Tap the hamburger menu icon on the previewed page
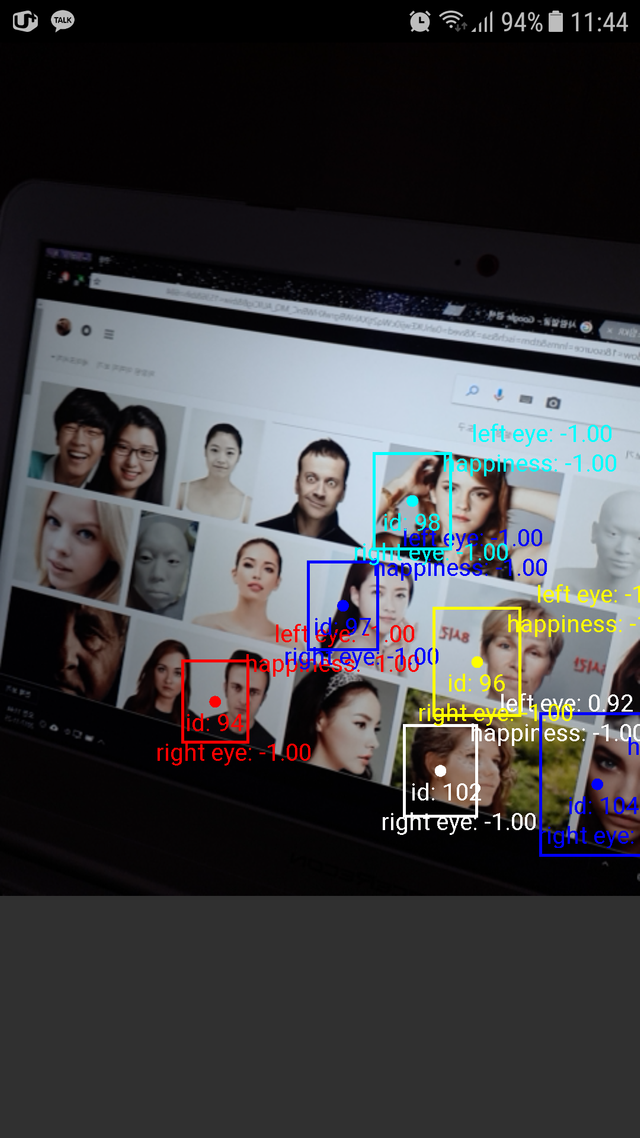The width and height of the screenshot is (640, 1138). tap(109, 334)
